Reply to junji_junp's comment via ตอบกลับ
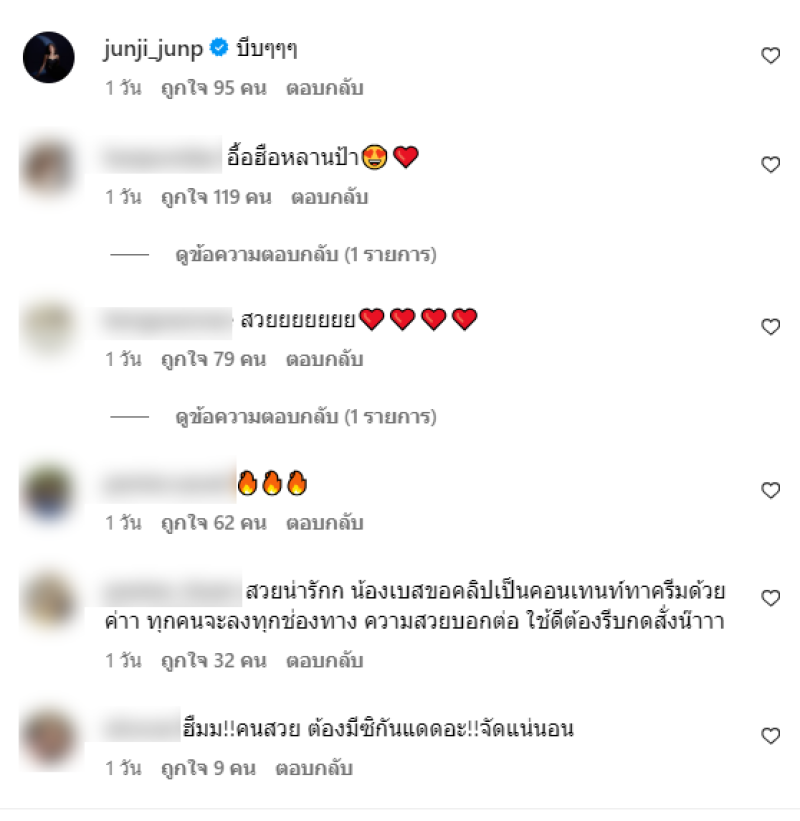Image resolution: width=800 pixels, height=821 pixels. [x=325, y=88]
